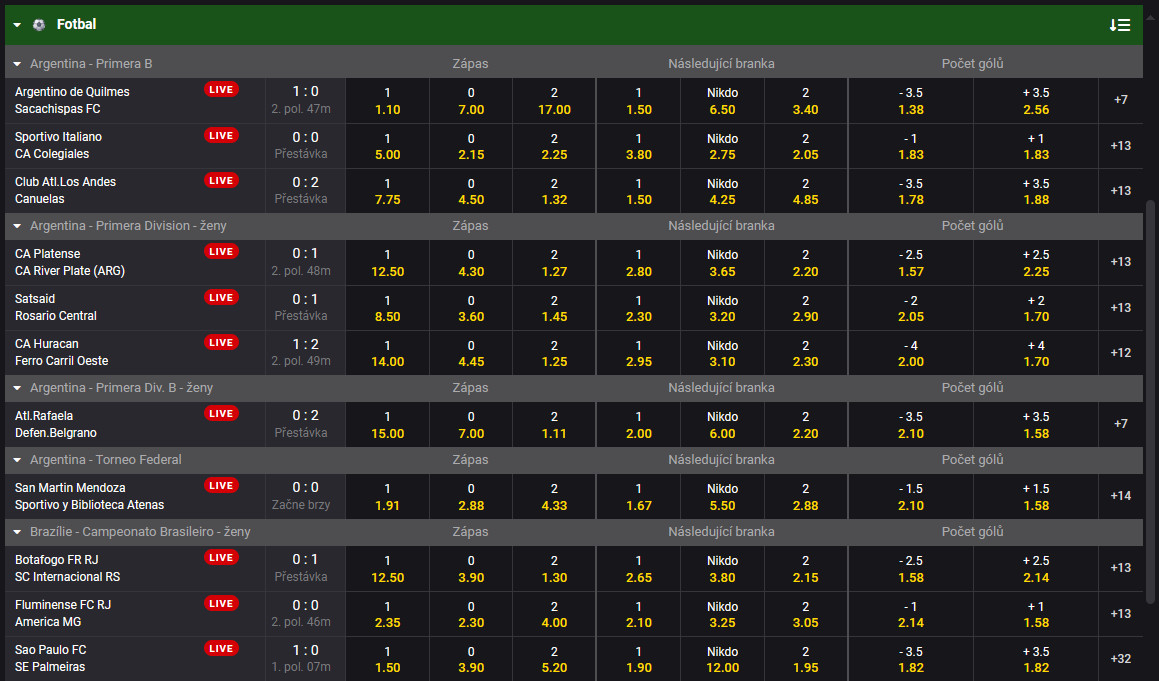Viewport: 1159px width, 681px height.
Task: Show +7 more bets for Argentino de Quilmes
Action: 1121,100
